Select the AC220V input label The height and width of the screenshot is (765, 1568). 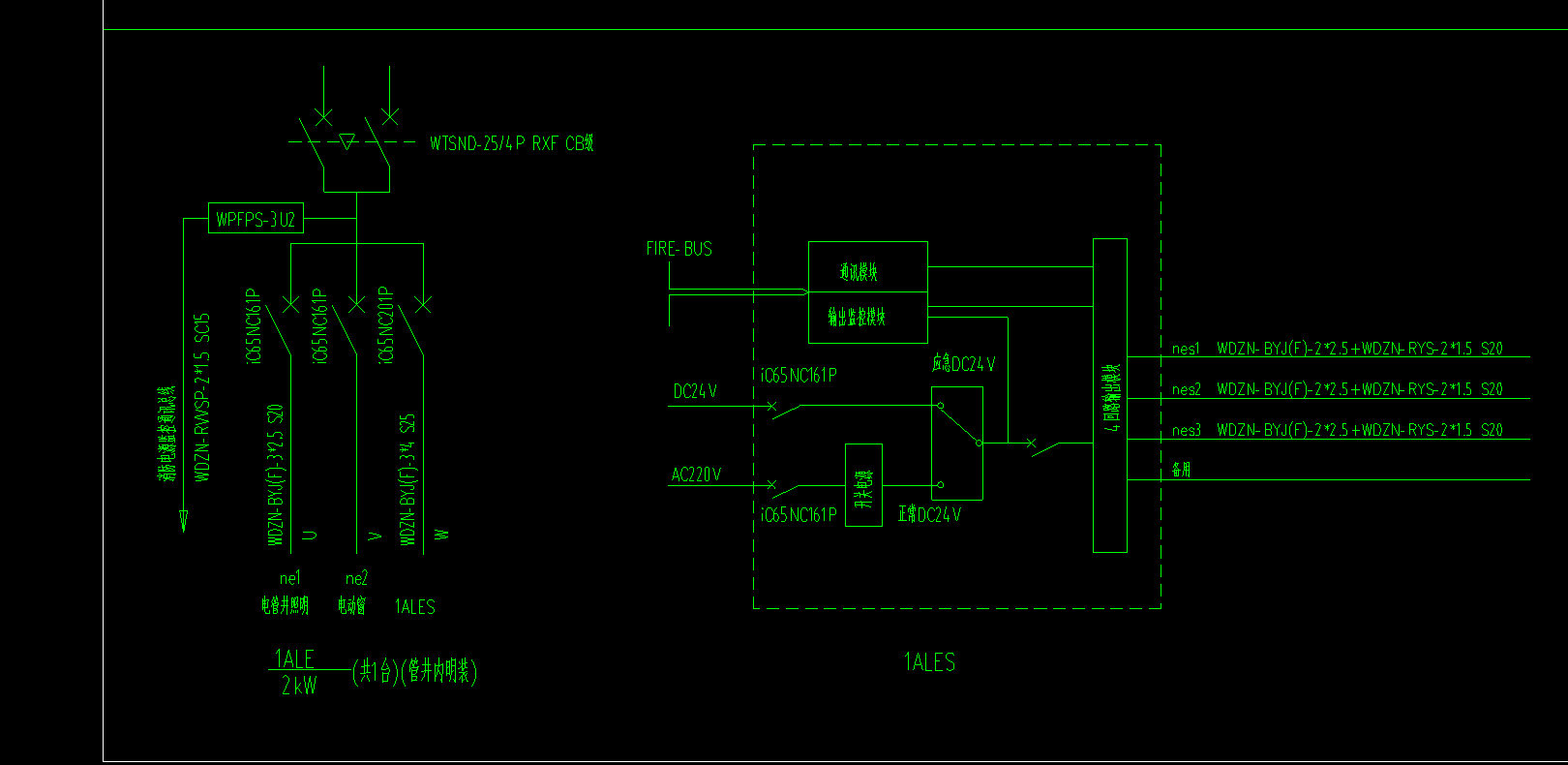pyautogui.click(x=696, y=474)
